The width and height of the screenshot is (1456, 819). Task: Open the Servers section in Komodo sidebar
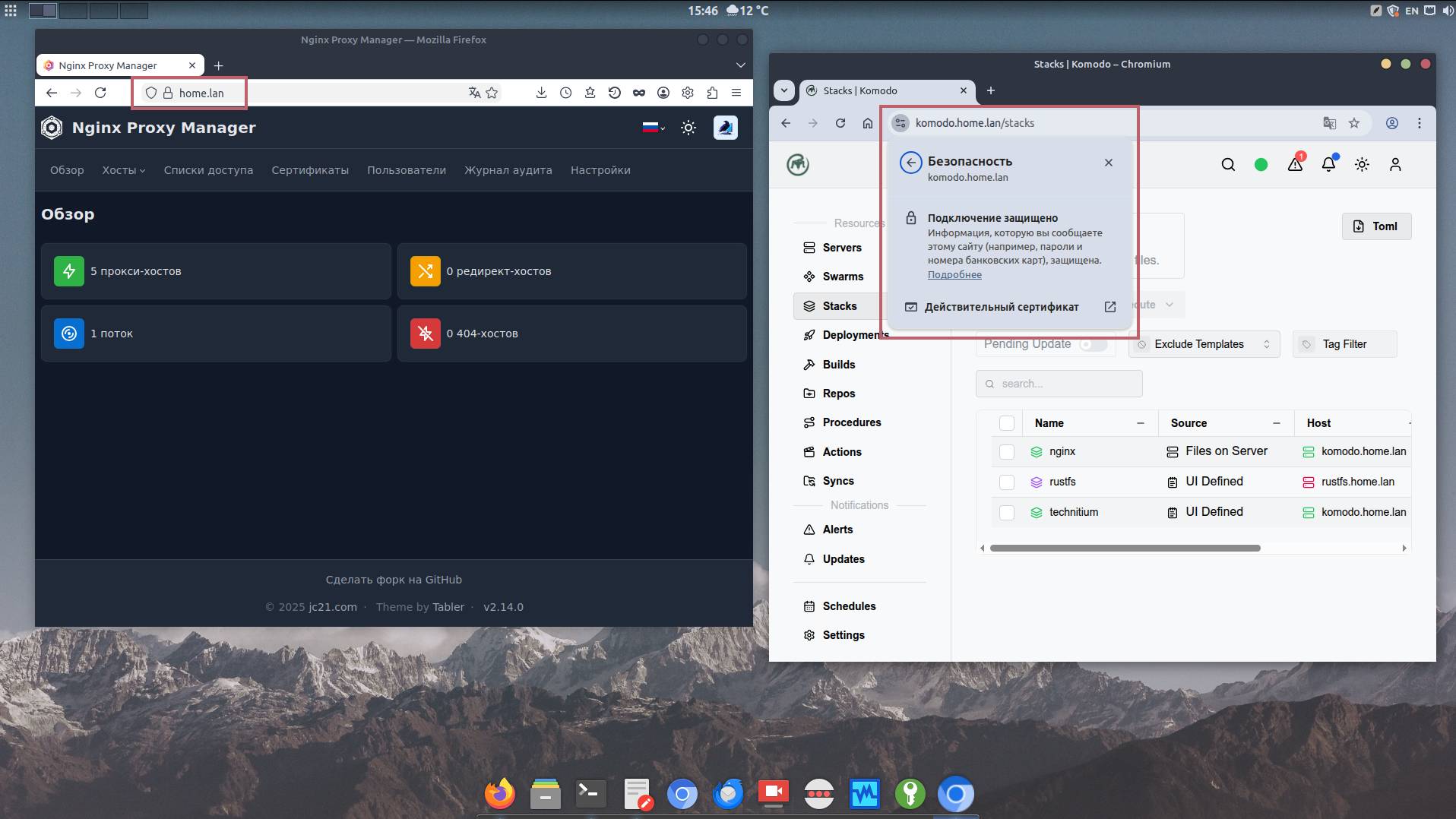coord(842,248)
